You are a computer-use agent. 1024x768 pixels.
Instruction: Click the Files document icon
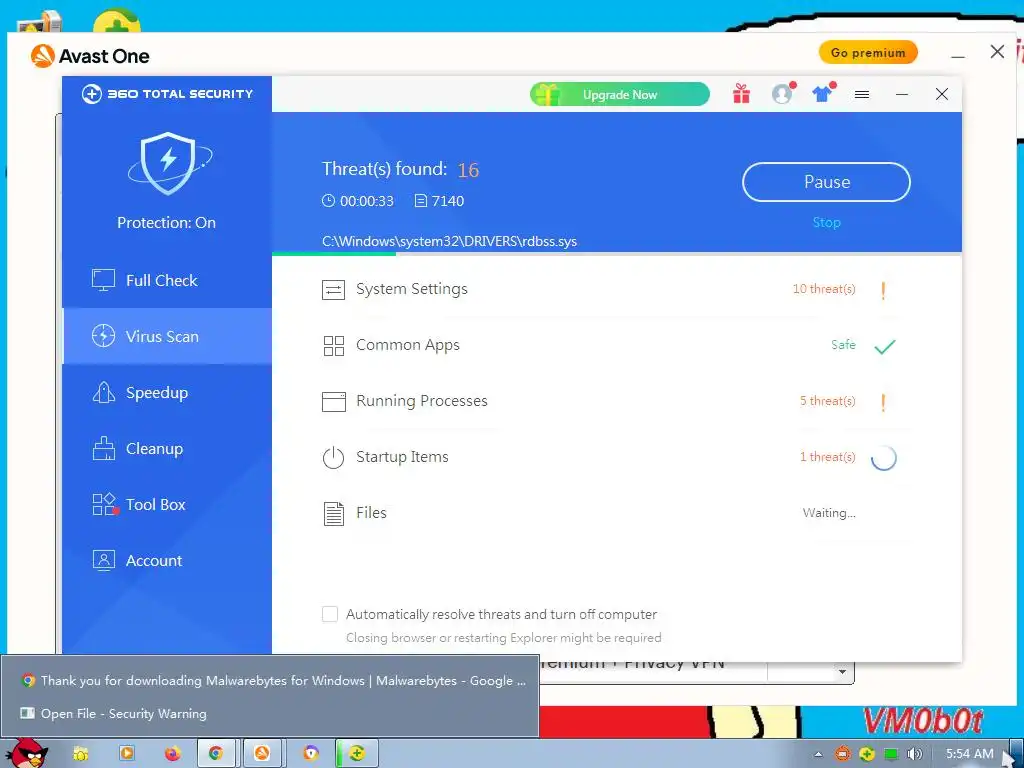pyautogui.click(x=333, y=513)
